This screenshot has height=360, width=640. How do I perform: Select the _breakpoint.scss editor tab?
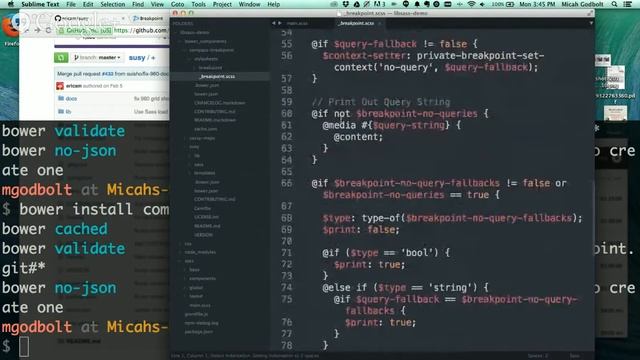click(356, 23)
